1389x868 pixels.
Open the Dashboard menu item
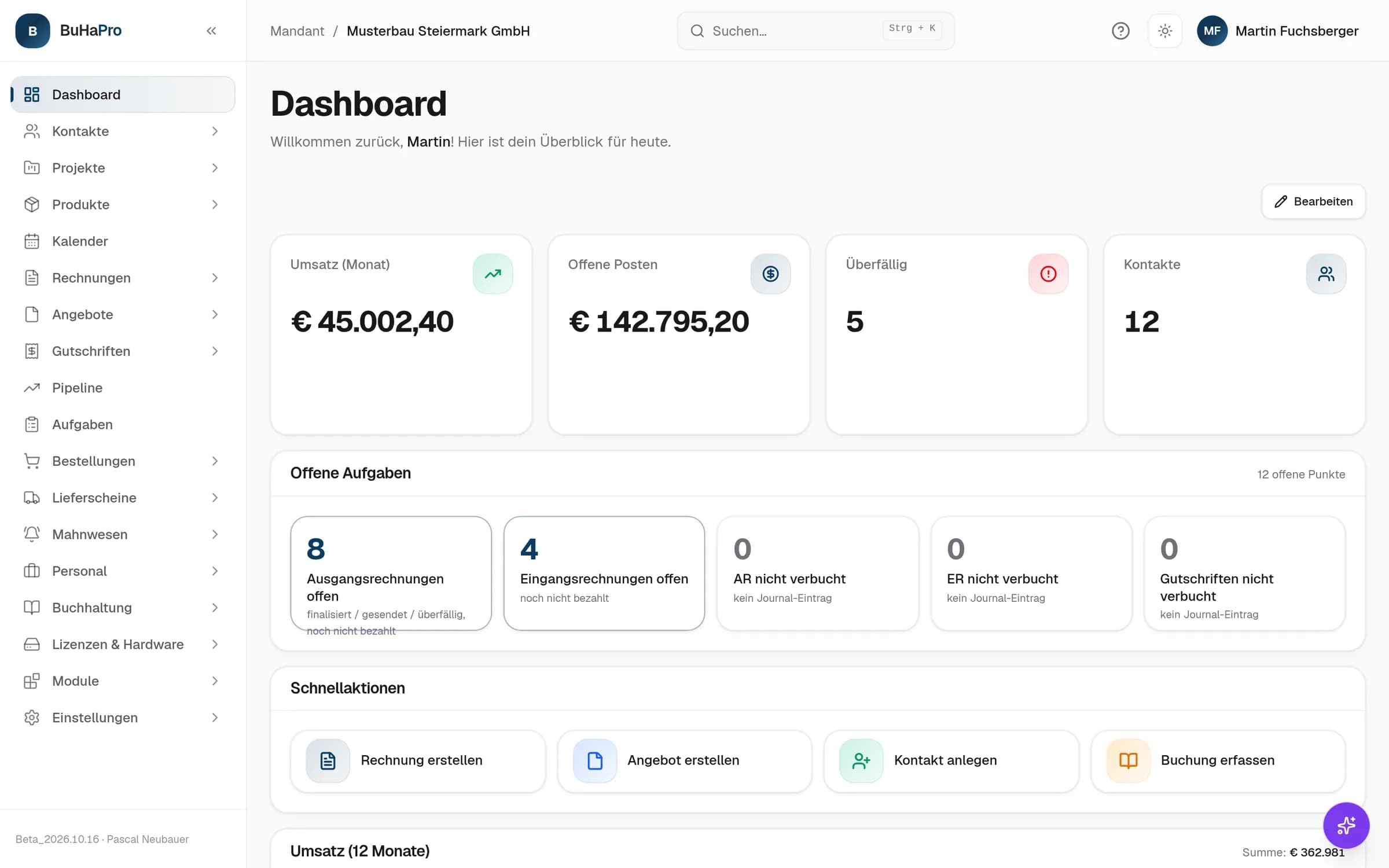123,94
